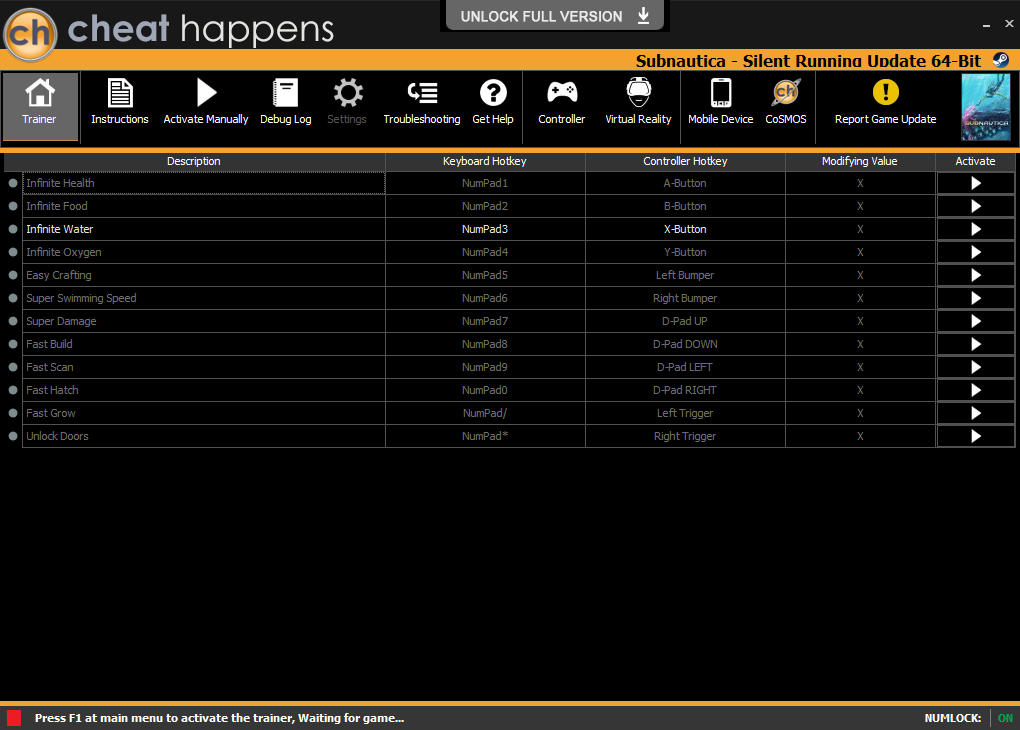Toggle Infinite Oxygen activation arrow
Image resolution: width=1020 pixels, height=730 pixels.
(975, 252)
